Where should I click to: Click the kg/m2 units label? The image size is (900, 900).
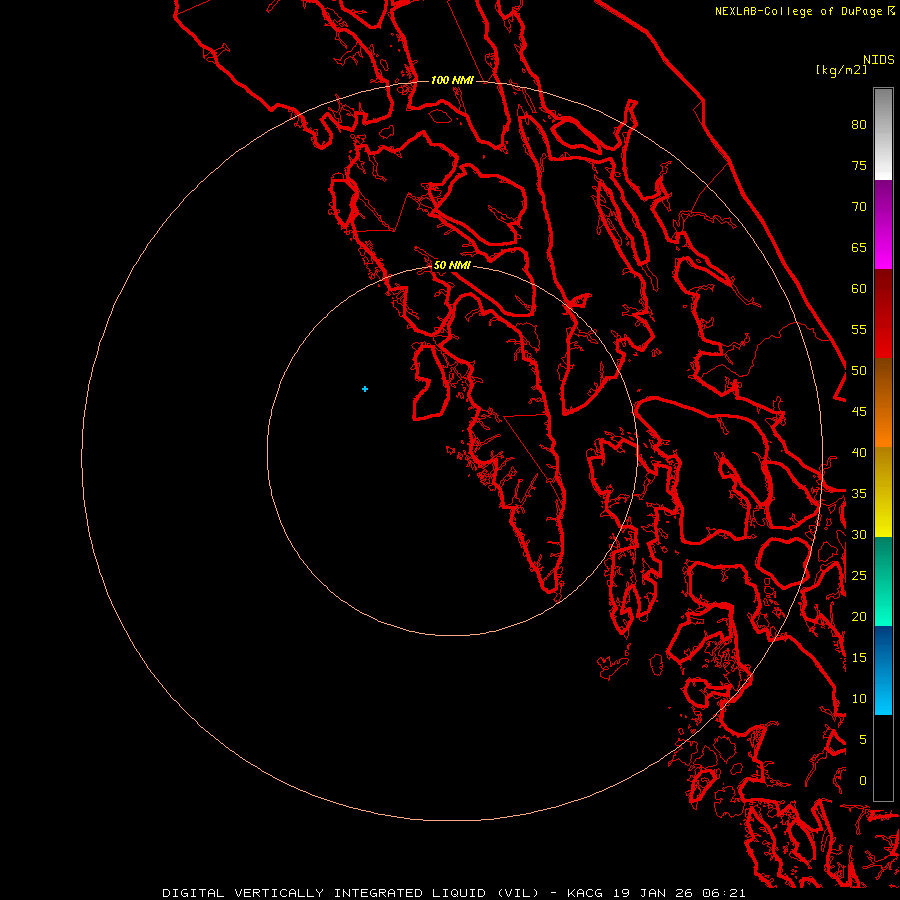pos(841,70)
